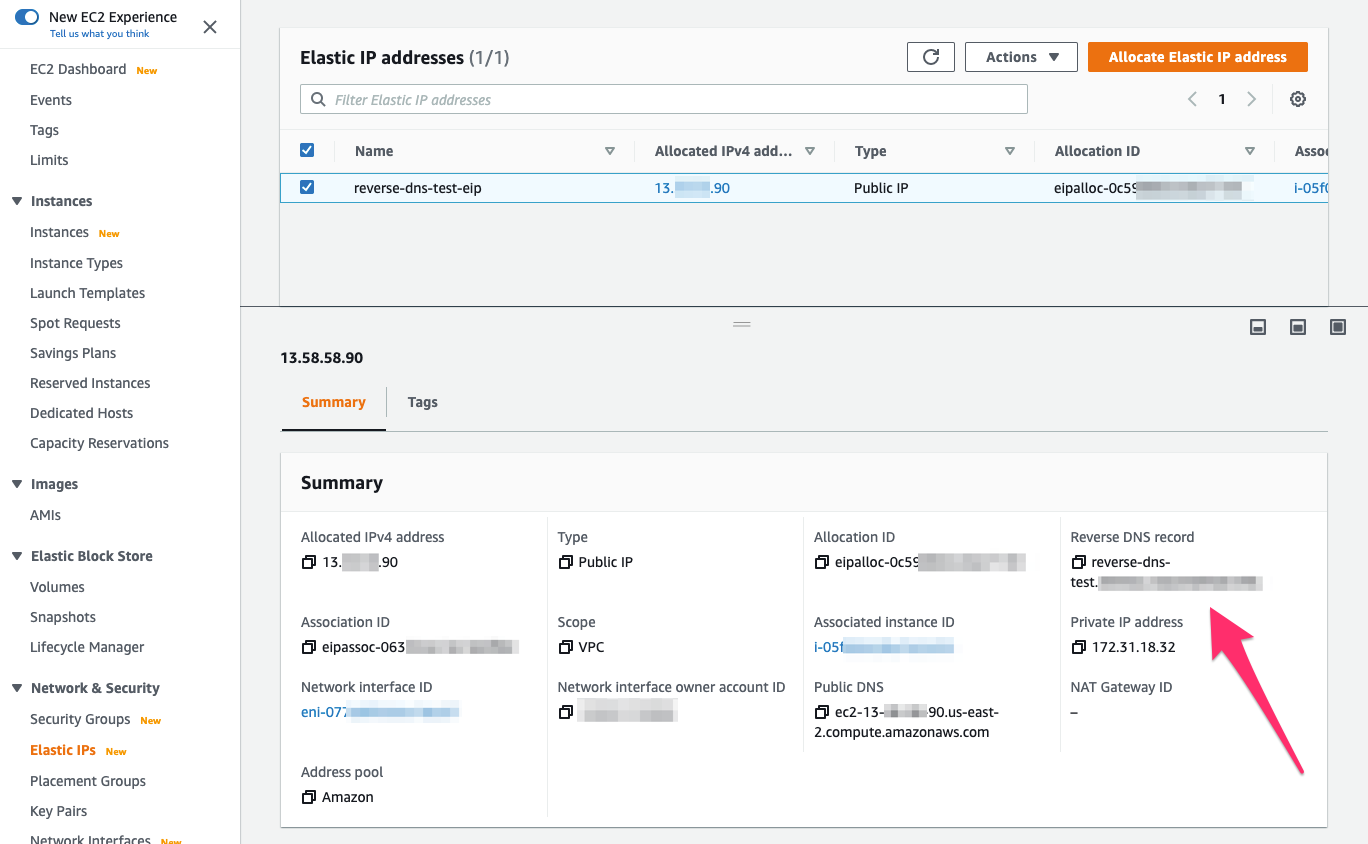Open Elastic IPs in sidebar
1368x844 pixels.
tap(64, 750)
